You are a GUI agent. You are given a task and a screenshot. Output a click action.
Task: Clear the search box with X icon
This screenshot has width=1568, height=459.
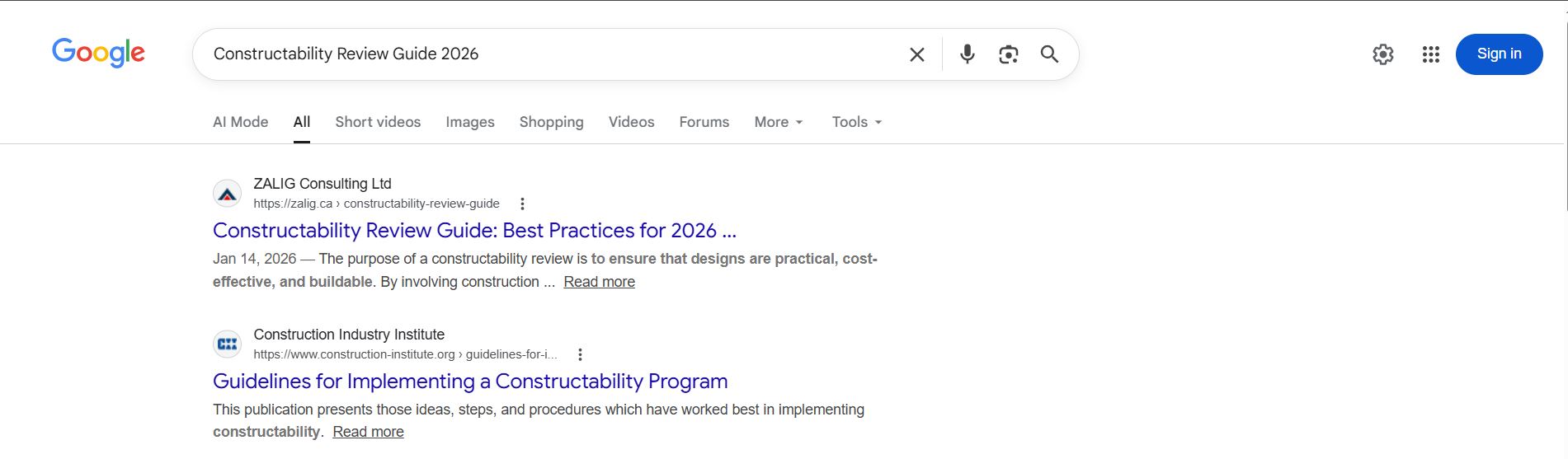coord(916,54)
